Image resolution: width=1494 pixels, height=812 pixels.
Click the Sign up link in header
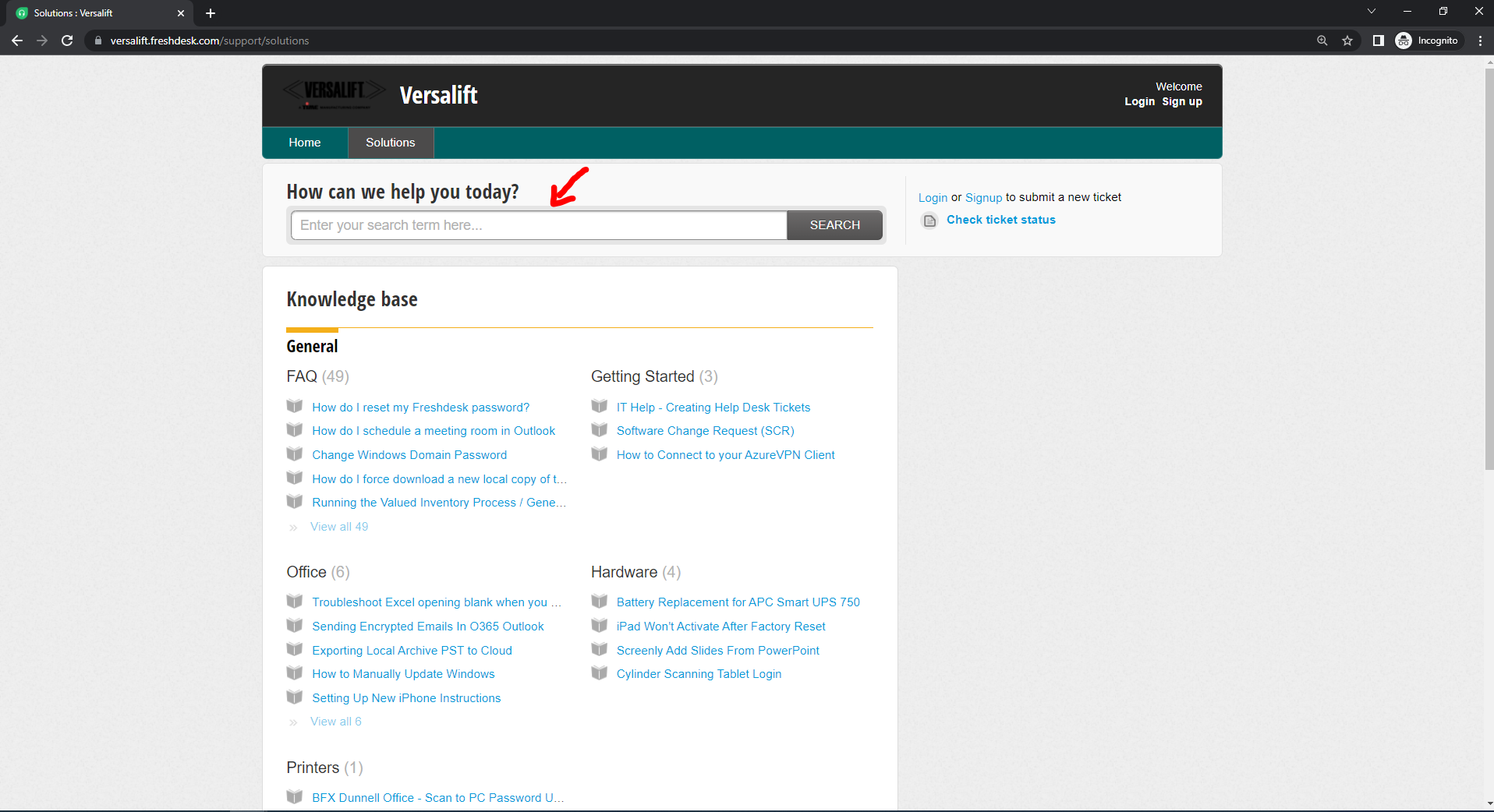coord(1182,101)
